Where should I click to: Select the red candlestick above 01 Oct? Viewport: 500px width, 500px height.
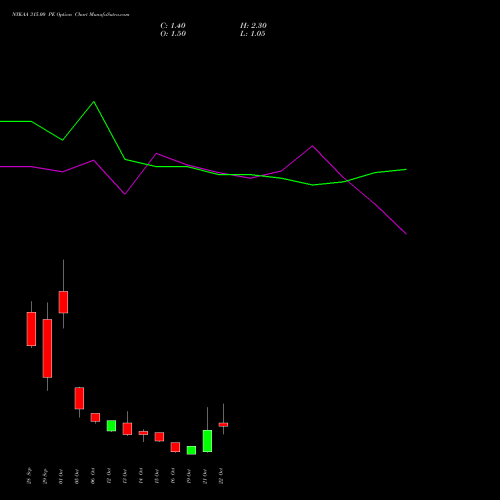click(63, 302)
